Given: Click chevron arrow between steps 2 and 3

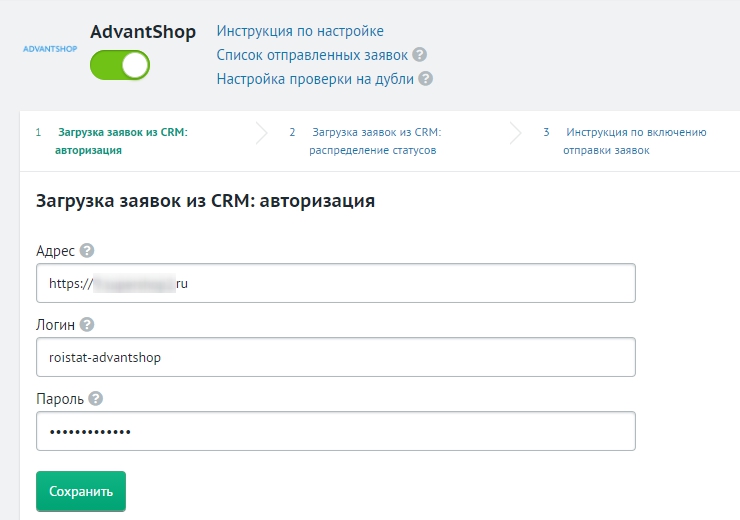Looking at the screenshot, I should [x=516, y=133].
